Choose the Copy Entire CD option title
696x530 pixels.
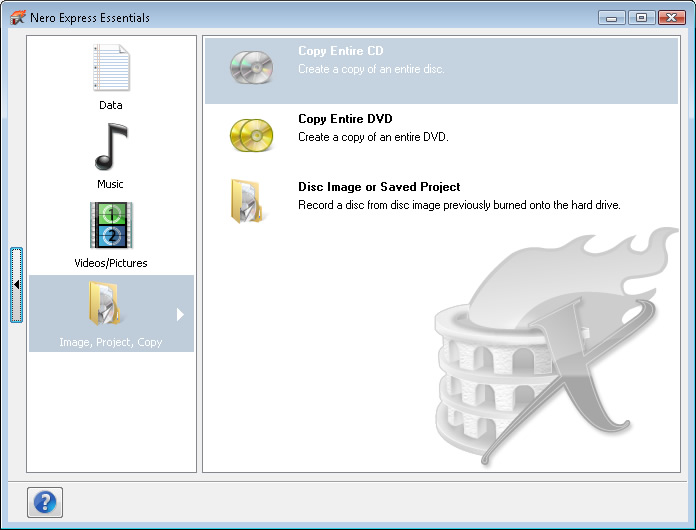[341, 51]
